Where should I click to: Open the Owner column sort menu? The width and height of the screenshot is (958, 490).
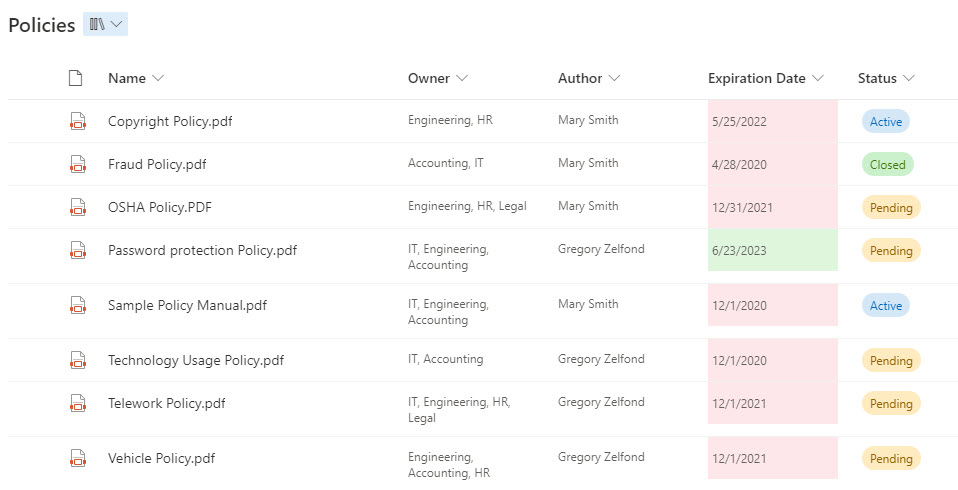(462, 78)
